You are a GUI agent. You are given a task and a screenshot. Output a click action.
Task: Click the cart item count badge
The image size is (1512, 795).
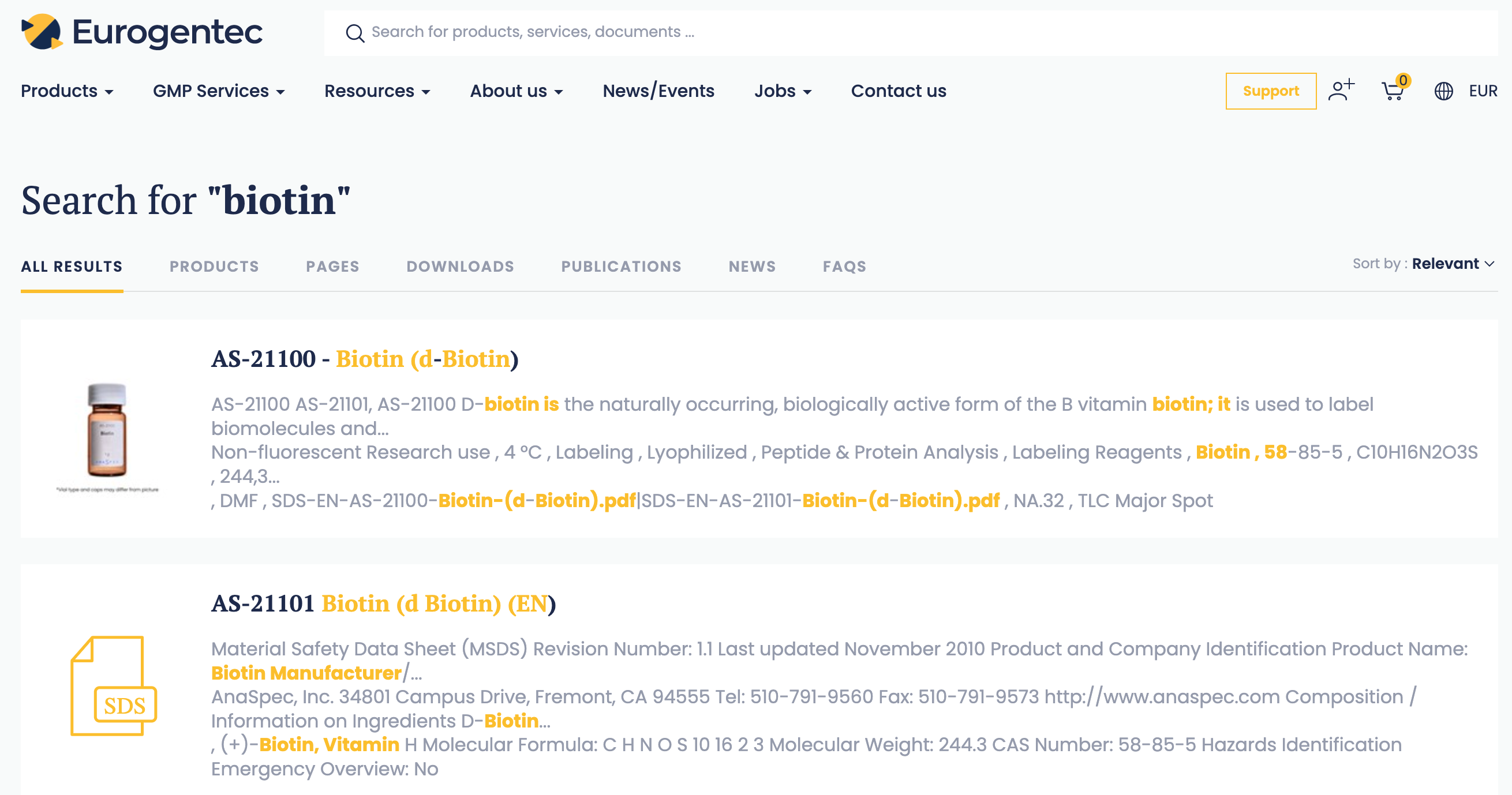point(1404,80)
